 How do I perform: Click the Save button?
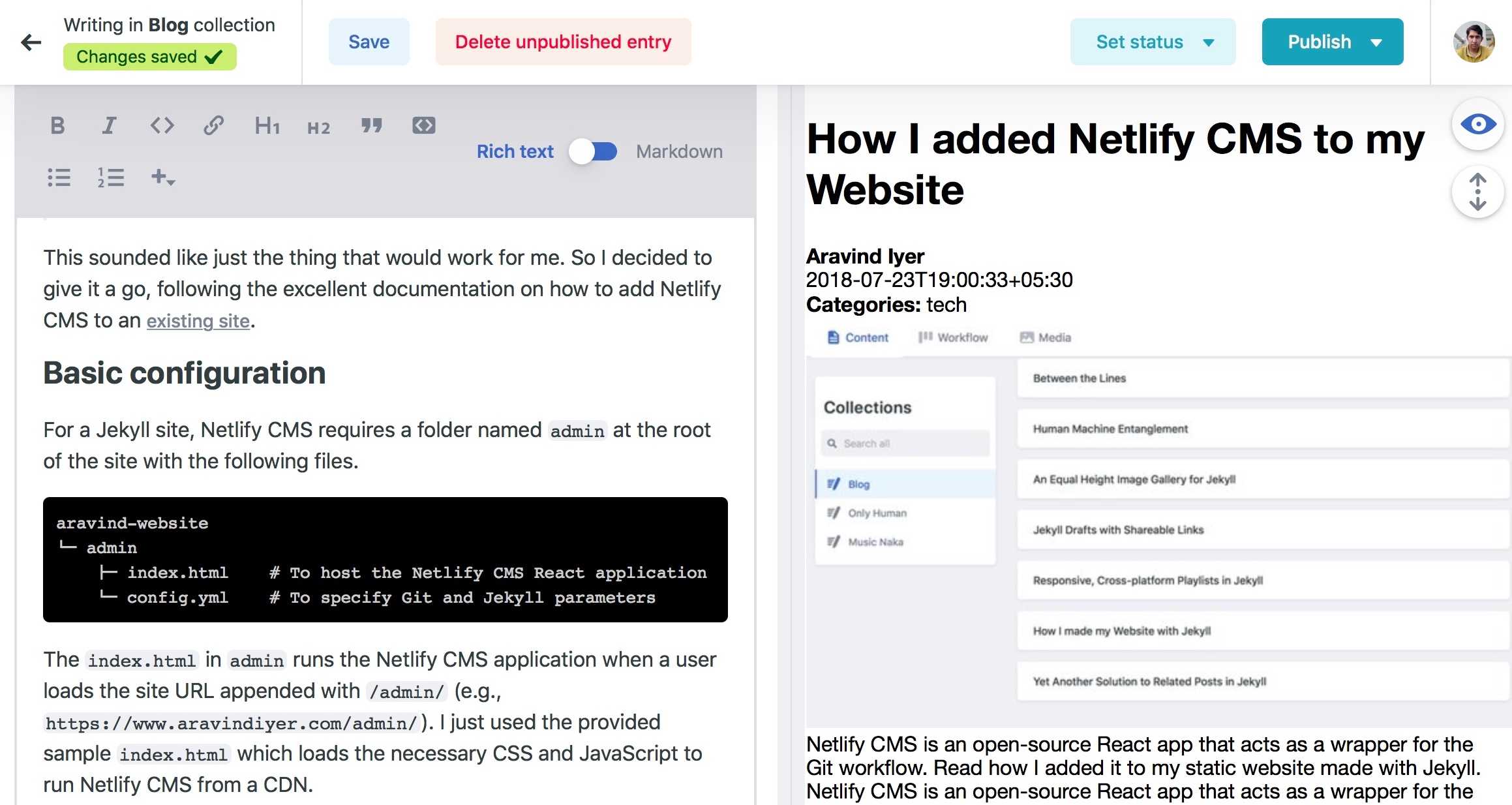(370, 42)
